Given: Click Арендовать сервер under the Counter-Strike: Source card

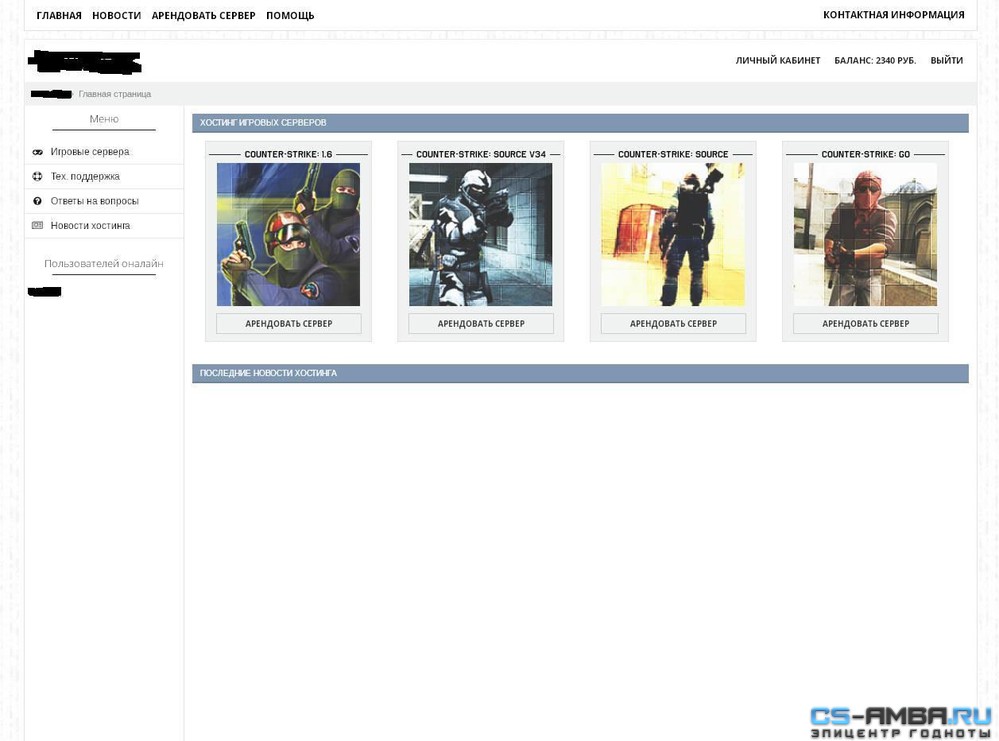Looking at the screenshot, I should coord(673,324).
